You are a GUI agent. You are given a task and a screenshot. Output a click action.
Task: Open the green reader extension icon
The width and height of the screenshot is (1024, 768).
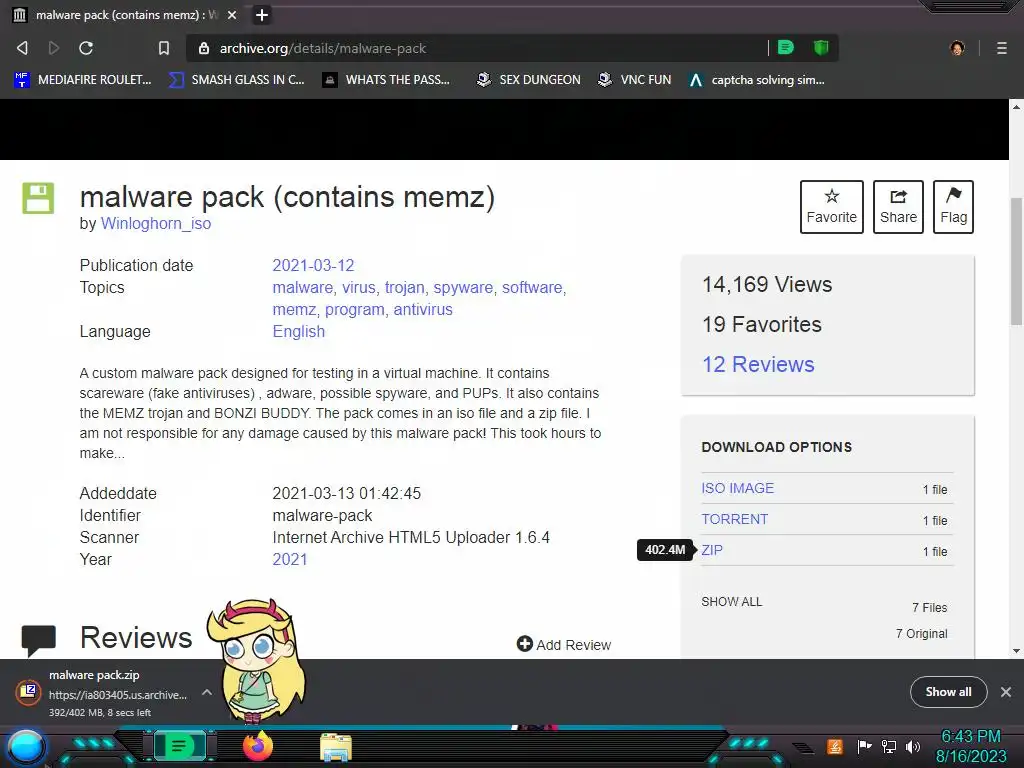click(x=786, y=48)
